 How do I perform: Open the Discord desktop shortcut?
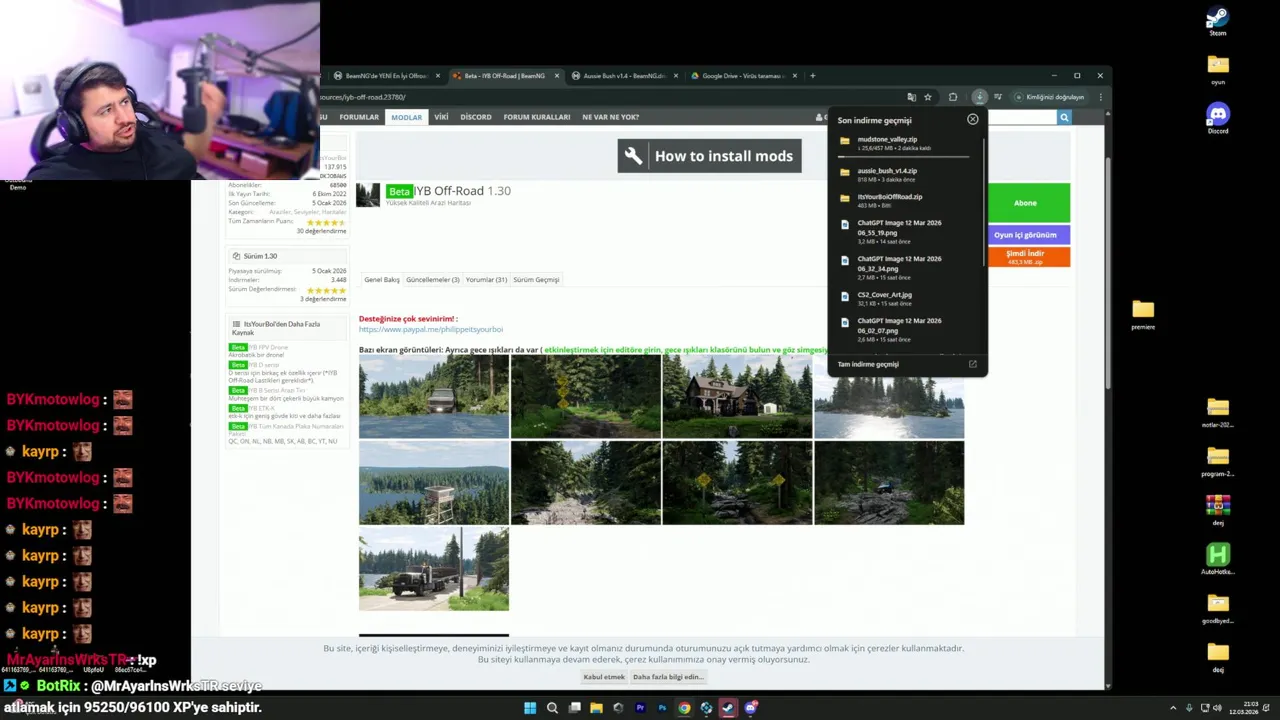point(1217,118)
